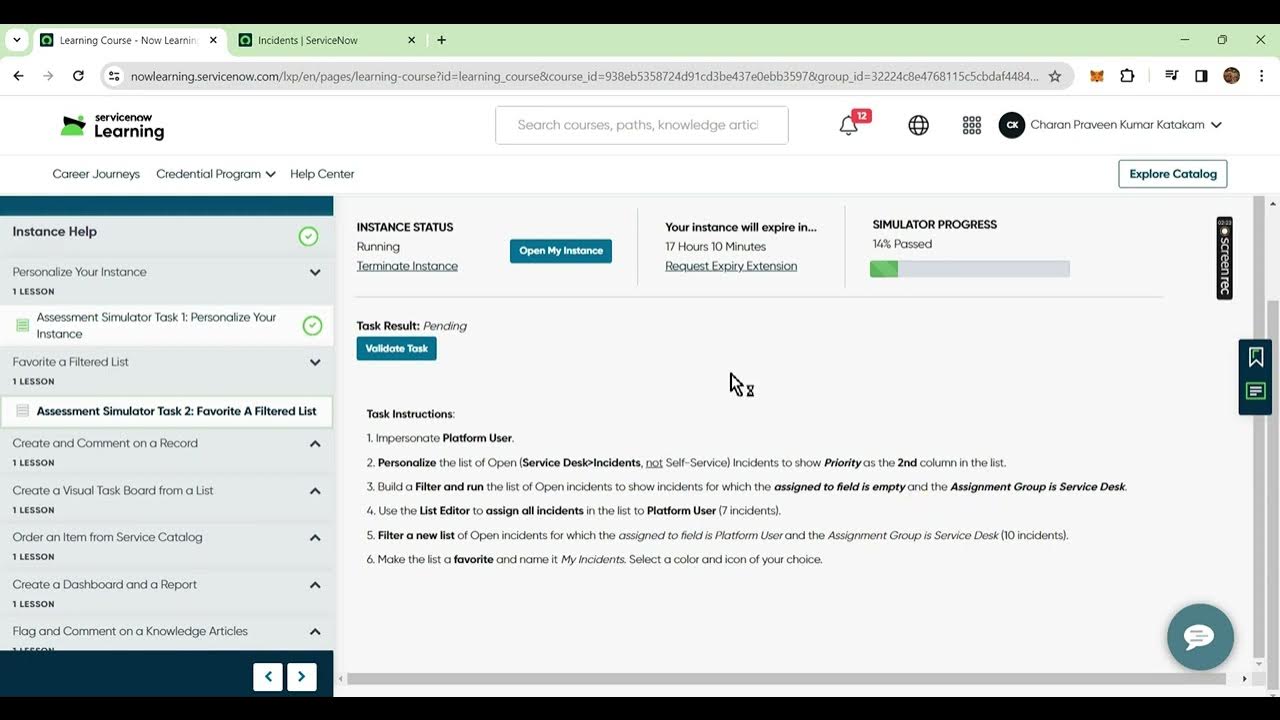1280x720 pixels.
Task: Open Chrome three-dot menu
Action: tap(1261, 76)
